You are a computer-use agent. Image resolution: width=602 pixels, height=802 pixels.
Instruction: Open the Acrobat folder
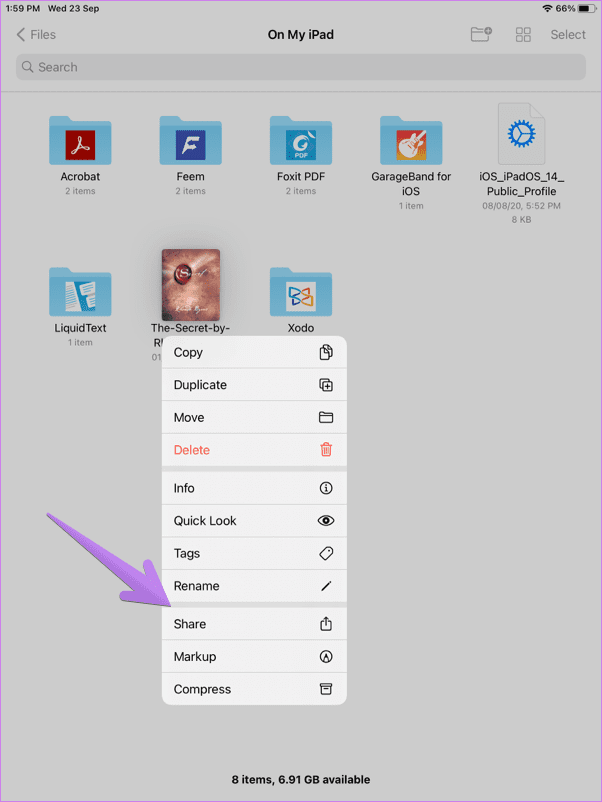click(x=80, y=141)
